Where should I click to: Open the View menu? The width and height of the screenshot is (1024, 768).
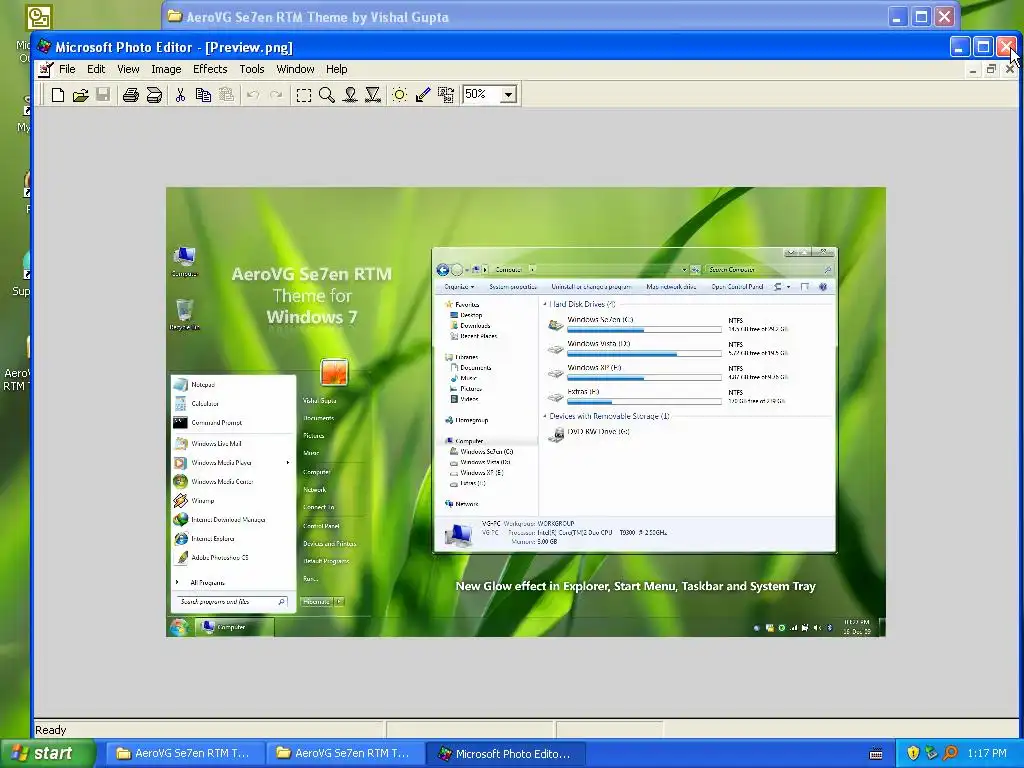coord(128,69)
